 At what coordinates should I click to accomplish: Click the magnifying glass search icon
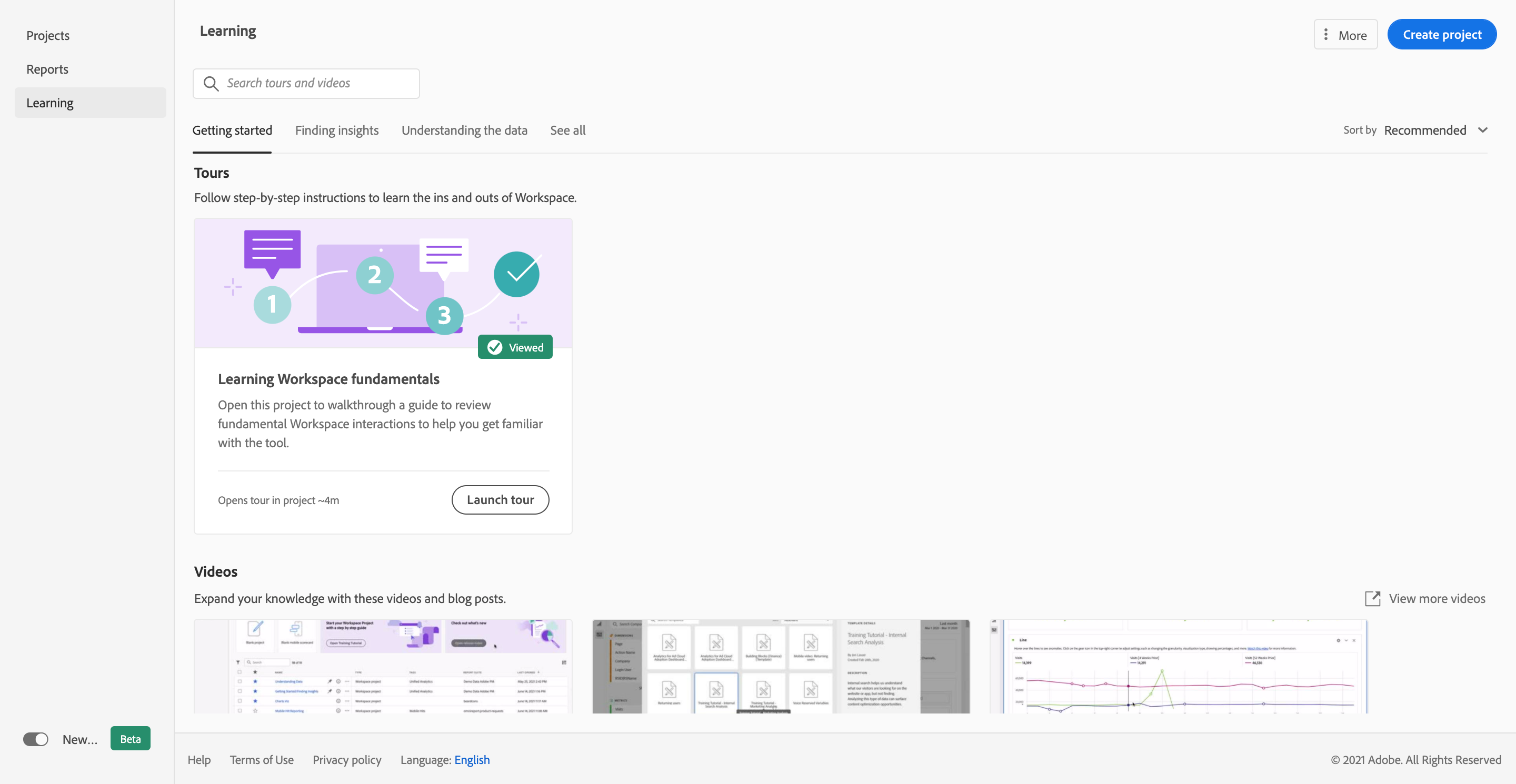(x=211, y=84)
